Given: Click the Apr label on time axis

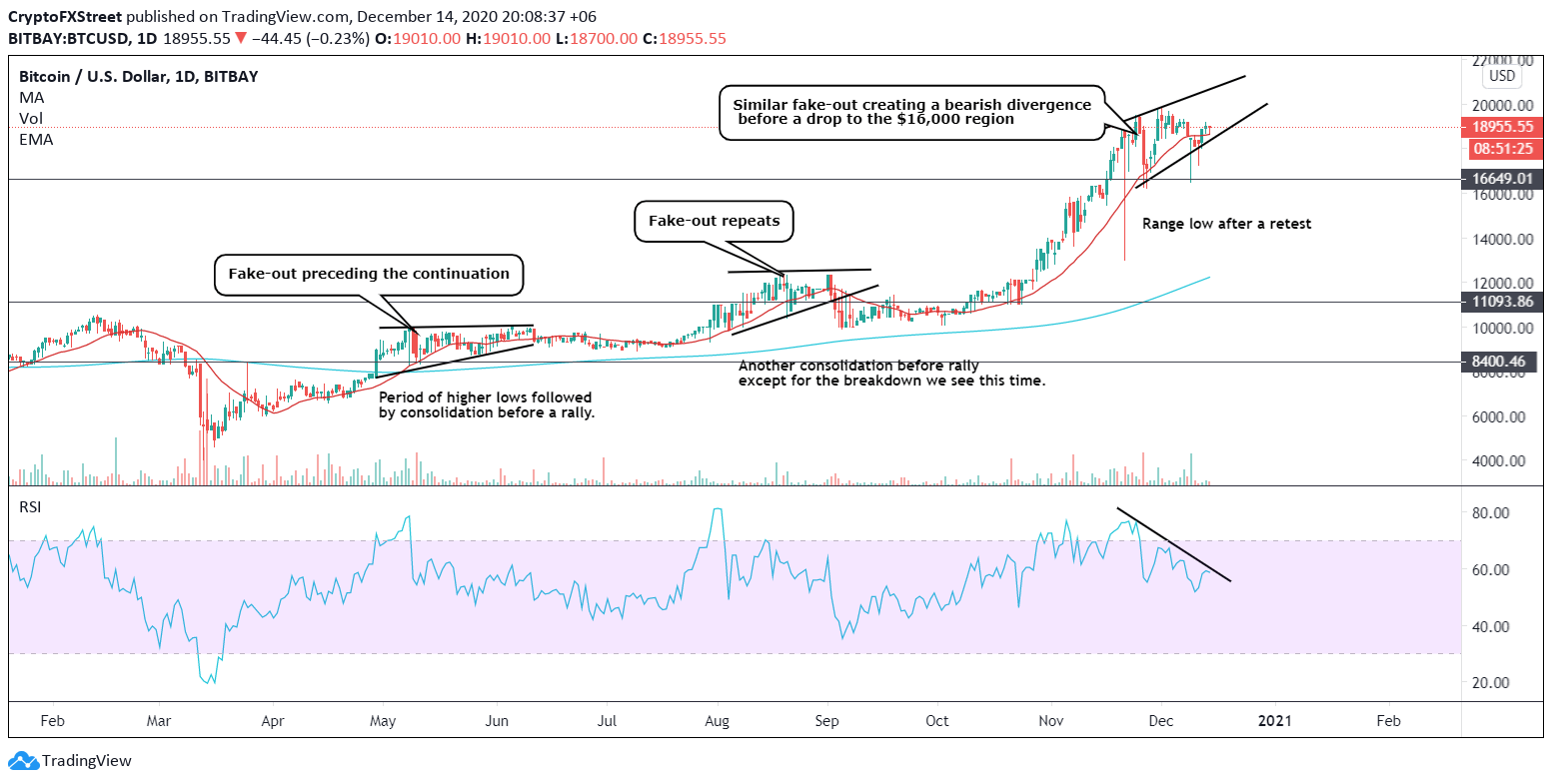Looking at the screenshot, I should [x=271, y=719].
